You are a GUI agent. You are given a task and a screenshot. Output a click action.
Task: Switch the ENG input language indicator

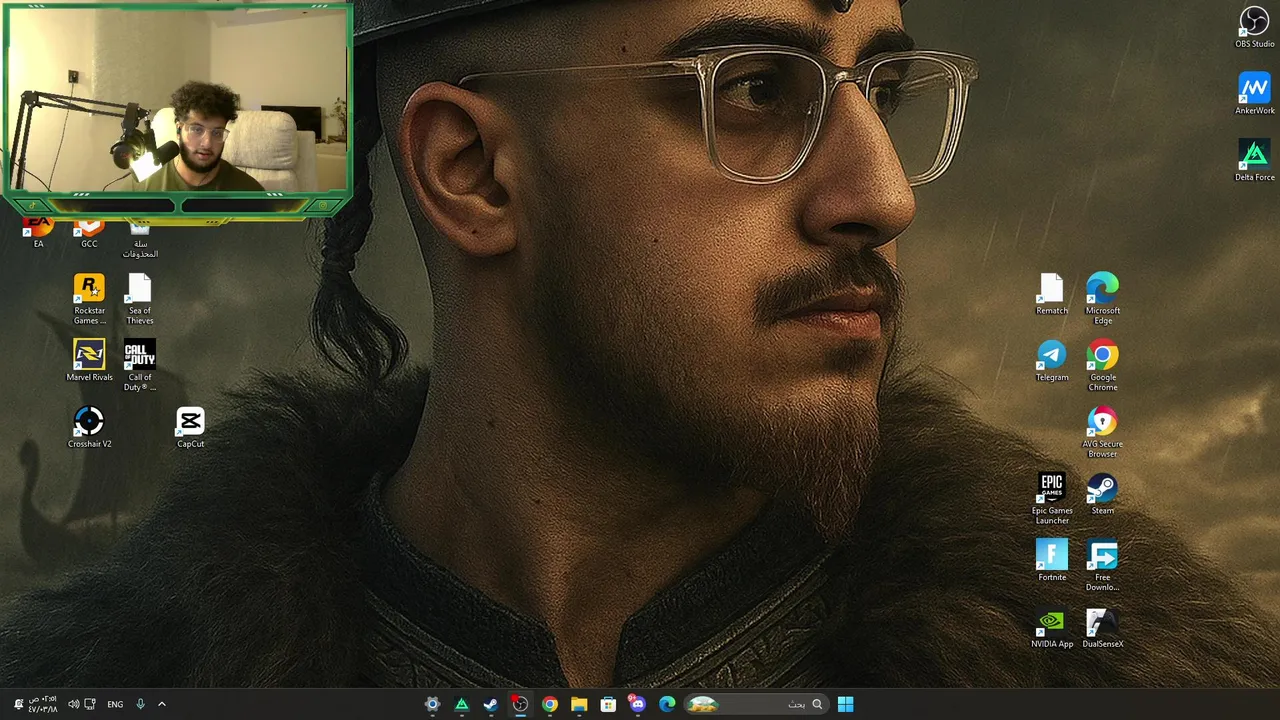tap(115, 704)
